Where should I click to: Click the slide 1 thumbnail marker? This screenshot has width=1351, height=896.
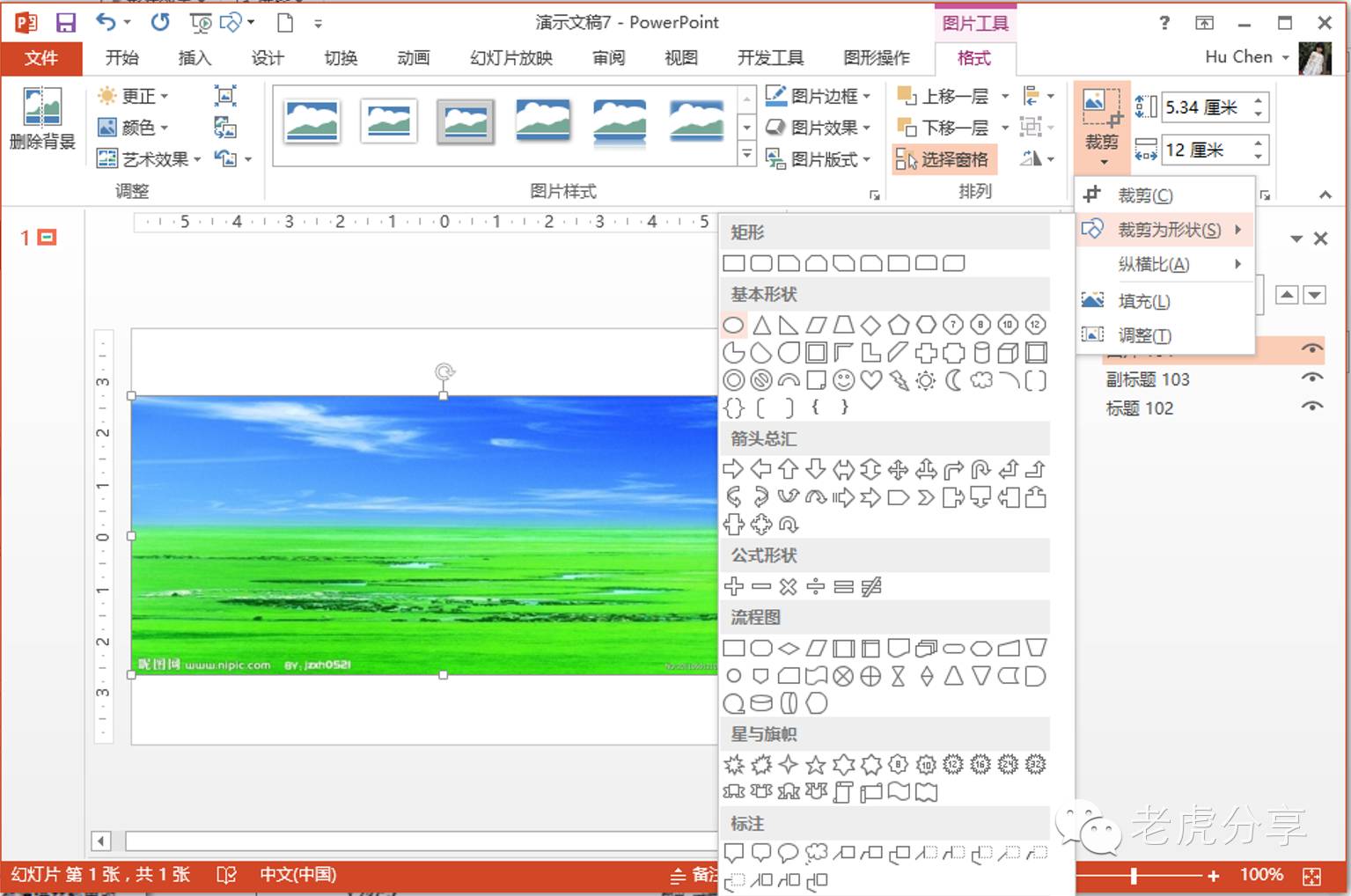point(39,238)
